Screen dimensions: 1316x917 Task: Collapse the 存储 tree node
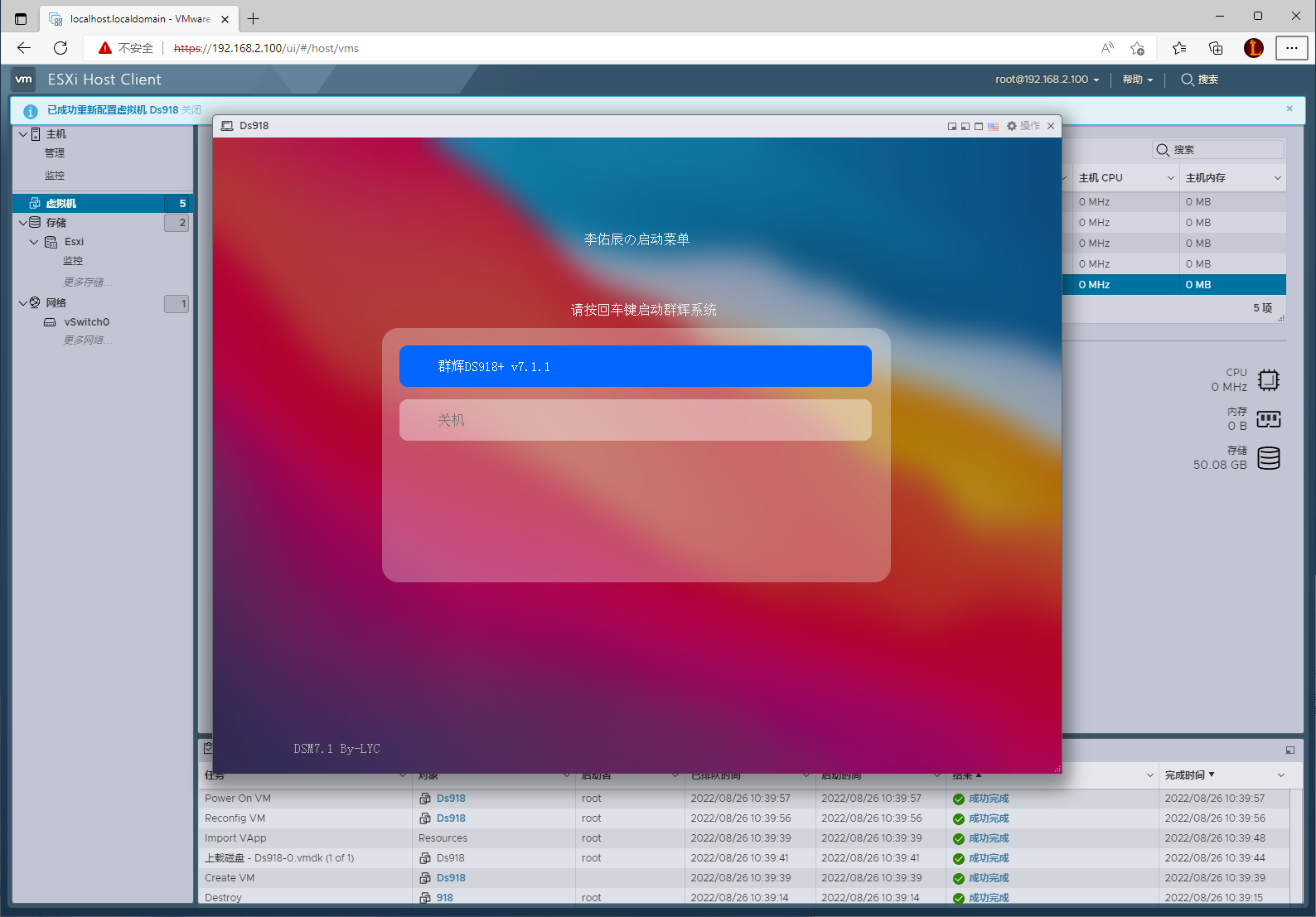pyautogui.click(x=23, y=223)
